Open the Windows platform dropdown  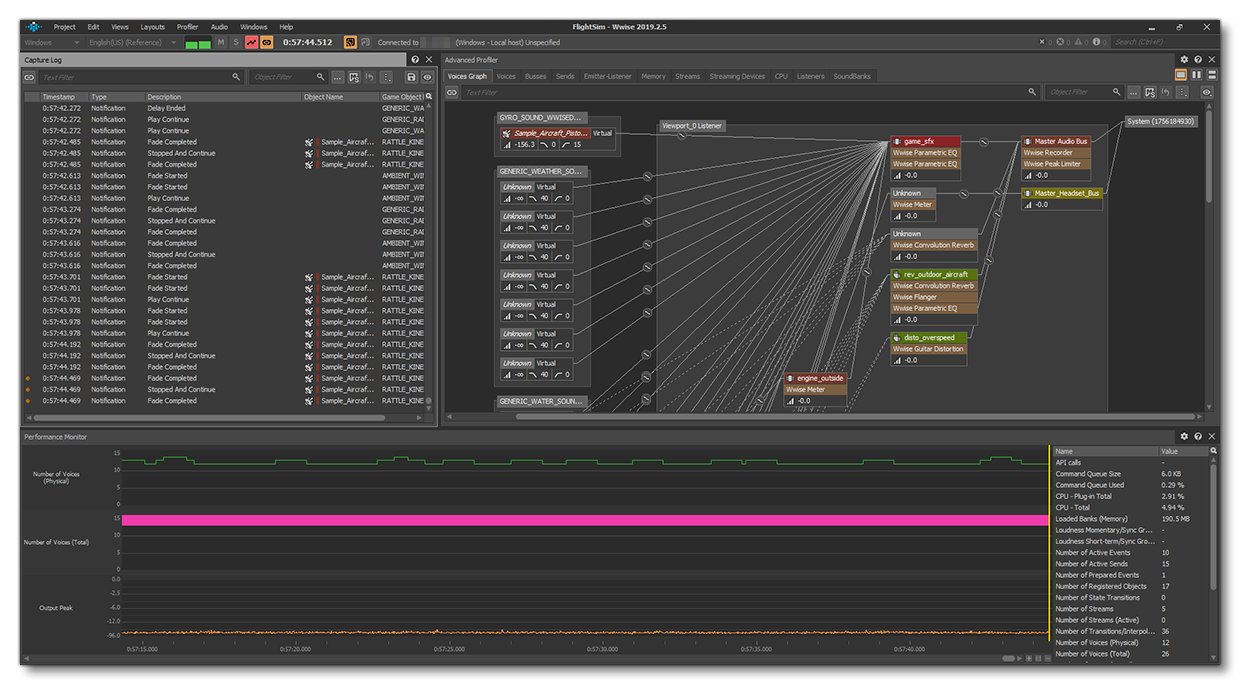[50, 43]
